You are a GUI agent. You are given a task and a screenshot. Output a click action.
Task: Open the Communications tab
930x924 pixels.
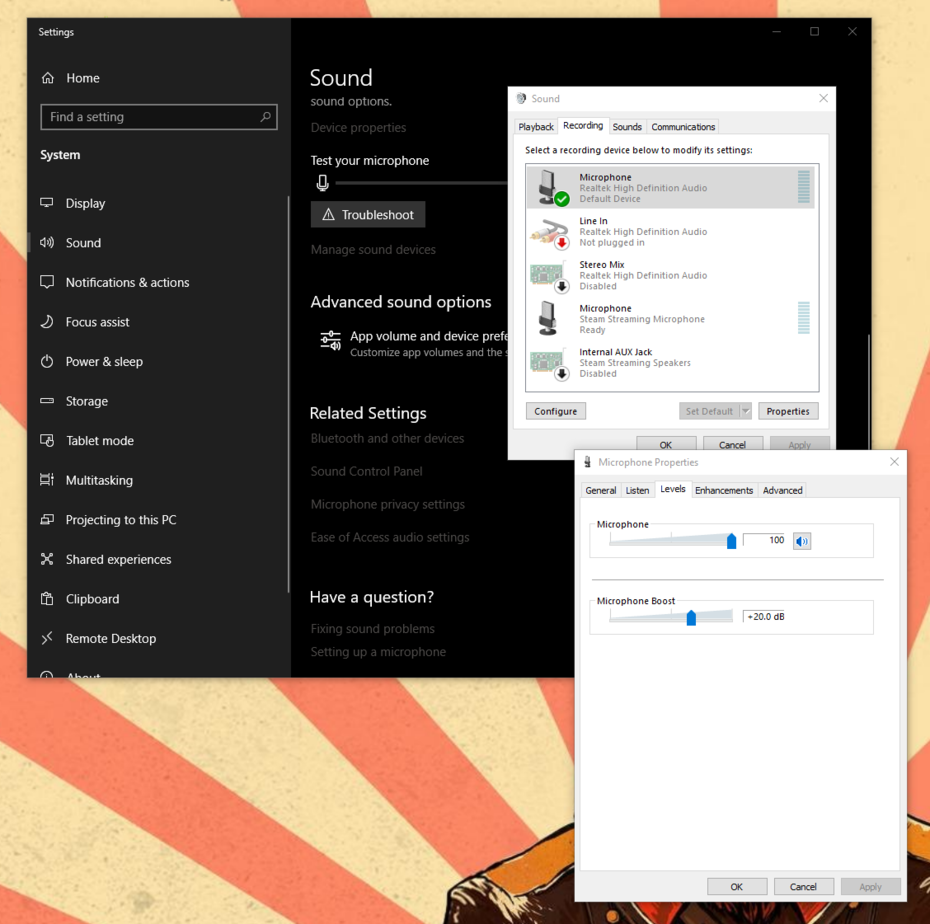(683, 127)
